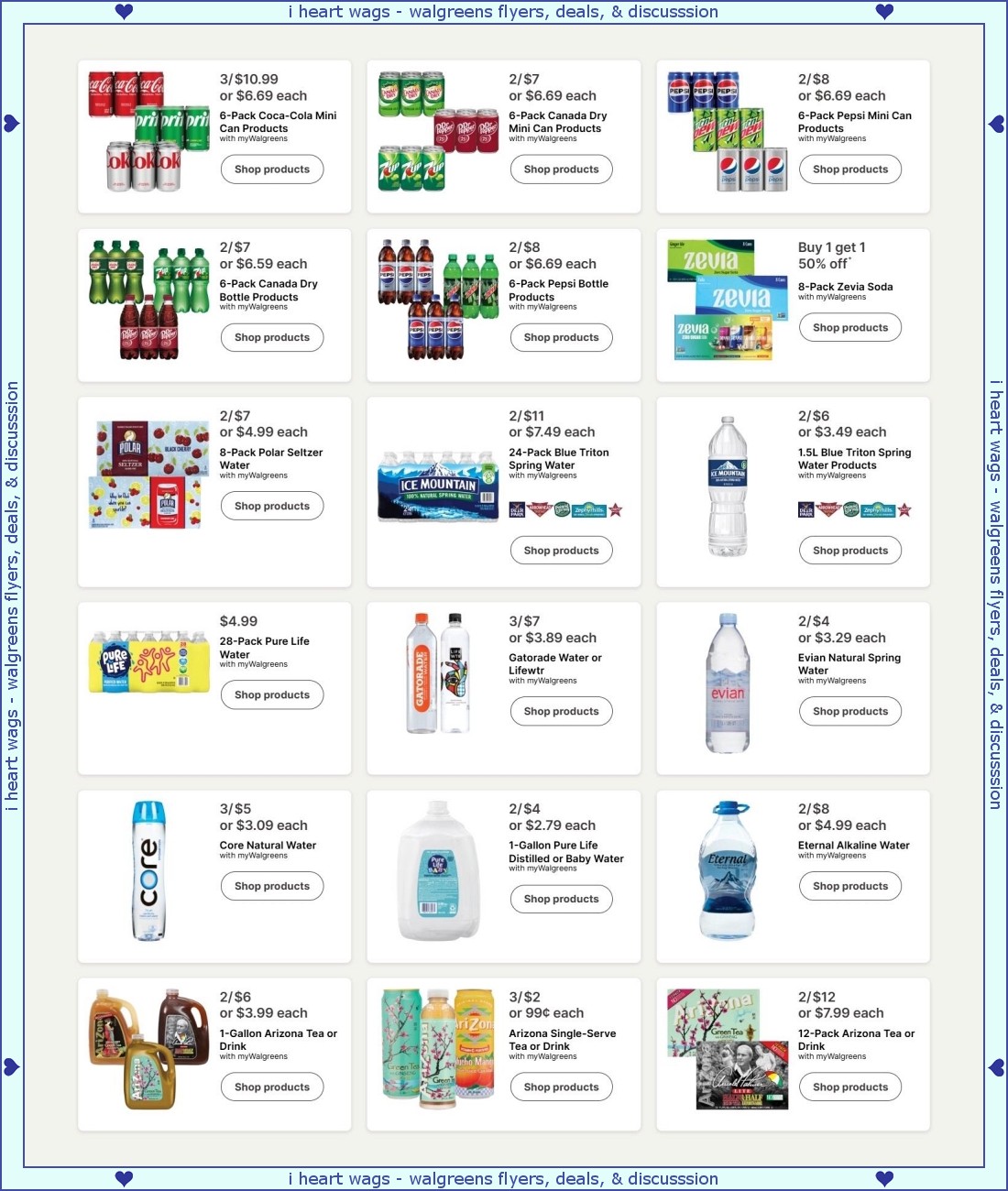The height and width of the screenshot is (1191, 1008).
Task: Click the 3/$2 price on Arizona Single-Serve
Action: tap(524, 997)
